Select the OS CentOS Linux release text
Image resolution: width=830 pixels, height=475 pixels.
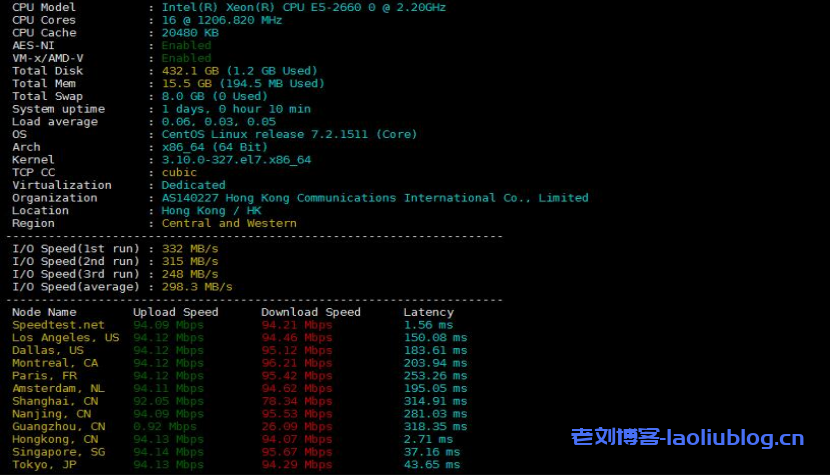(289, 134)
